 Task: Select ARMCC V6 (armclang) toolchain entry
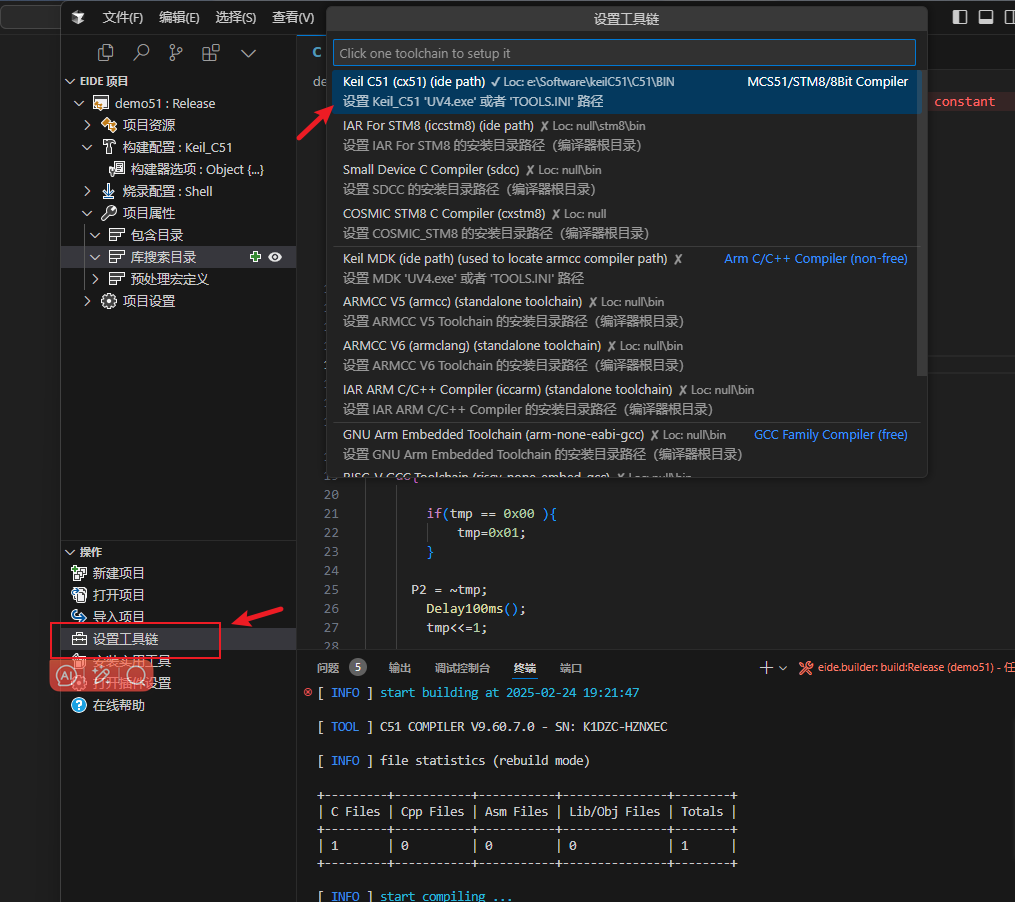[x=625, y=355]
